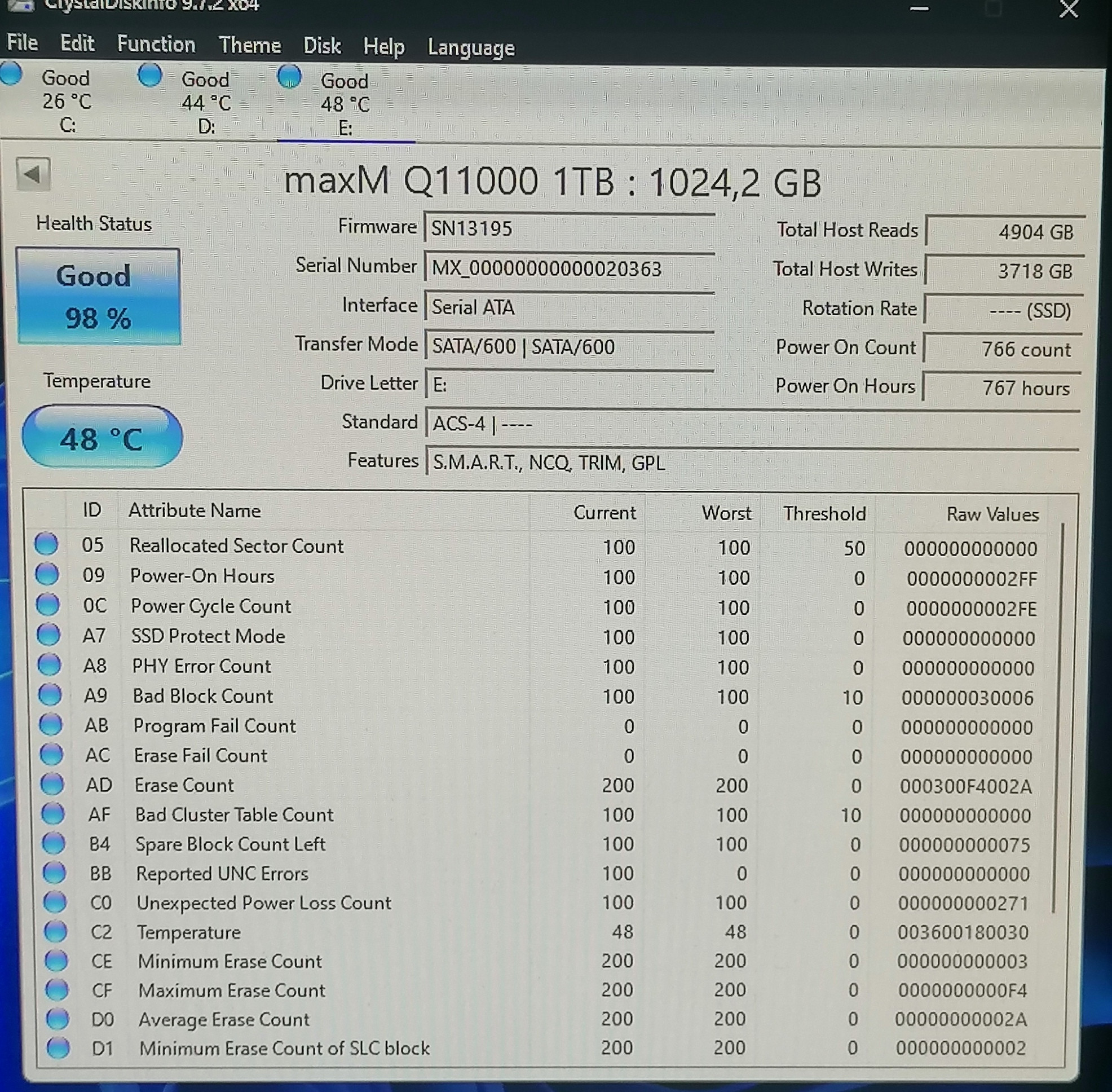Click the Serial Number field
Image resolution: width=1112 pixels, height=1092 pixels.
pyautogui.click(x=569, y=268)
